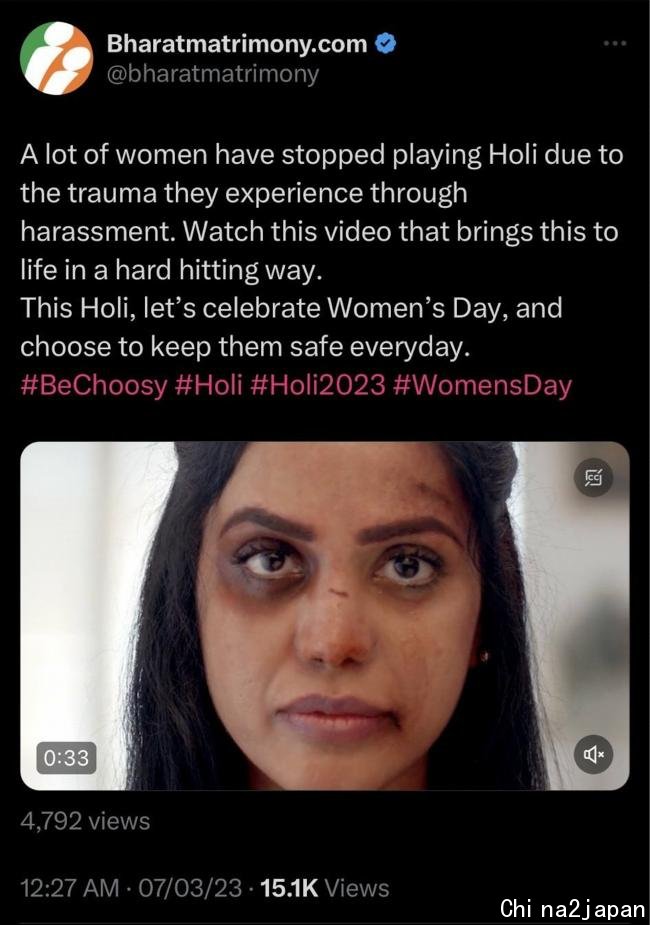This screenshot has height=925, width=650.
Task: Play the embedded Holi video
Action: pos(325,616)
